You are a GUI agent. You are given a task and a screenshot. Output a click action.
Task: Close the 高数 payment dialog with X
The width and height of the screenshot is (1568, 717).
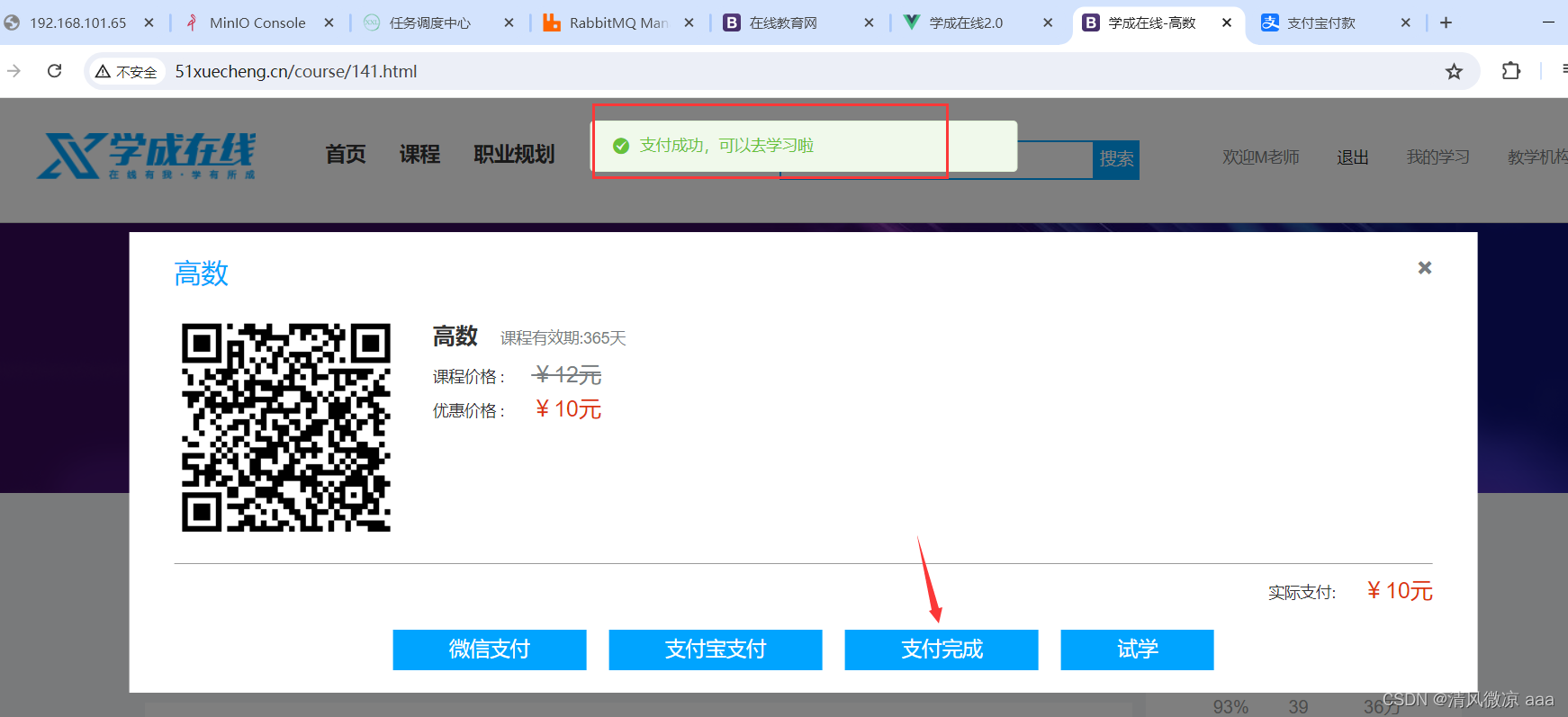click(x=1425, y=268)
